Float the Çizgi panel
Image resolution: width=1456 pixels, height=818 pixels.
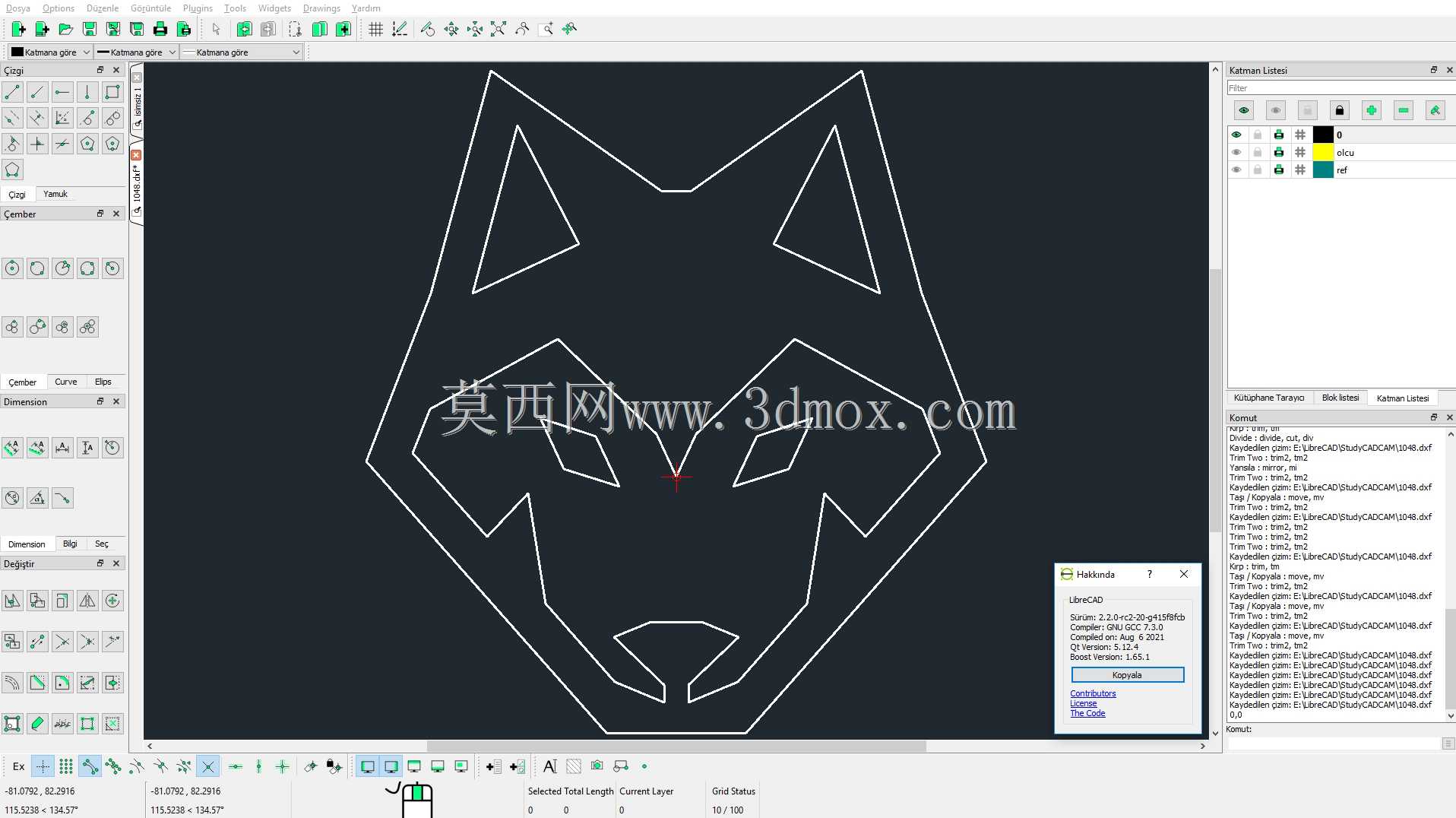[100, 70]
